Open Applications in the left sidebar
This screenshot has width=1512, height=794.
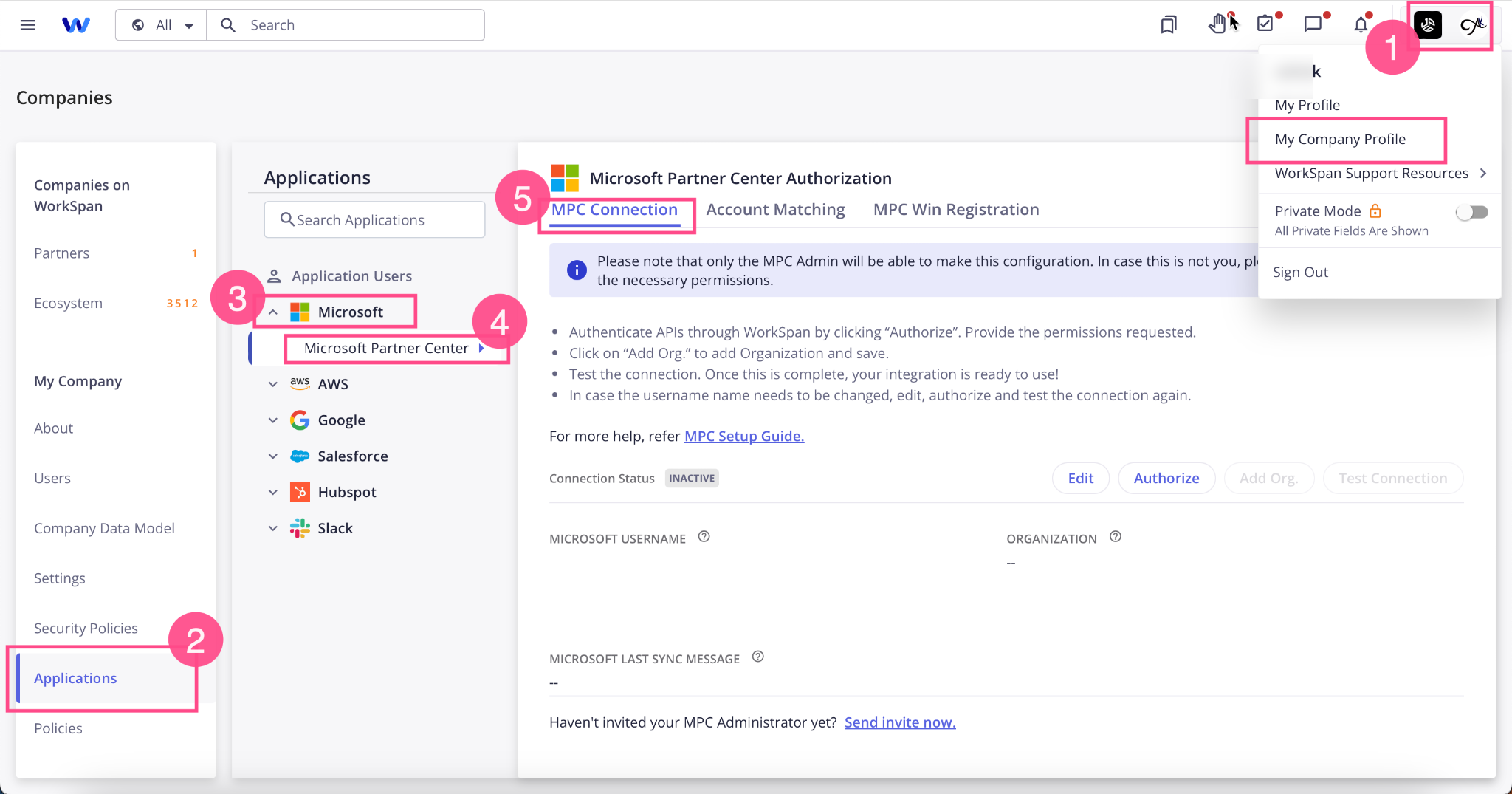coord(75,678)
